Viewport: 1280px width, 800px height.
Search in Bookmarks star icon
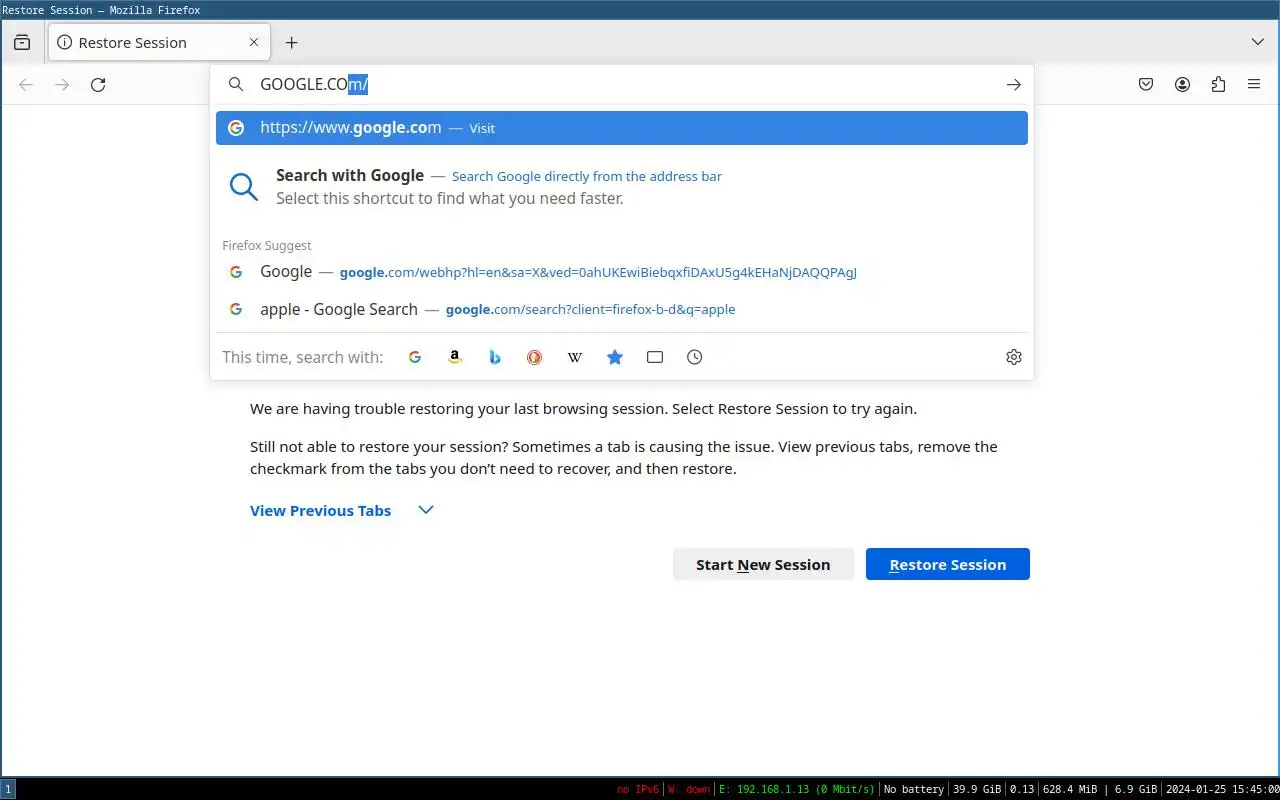click(615, 357)
